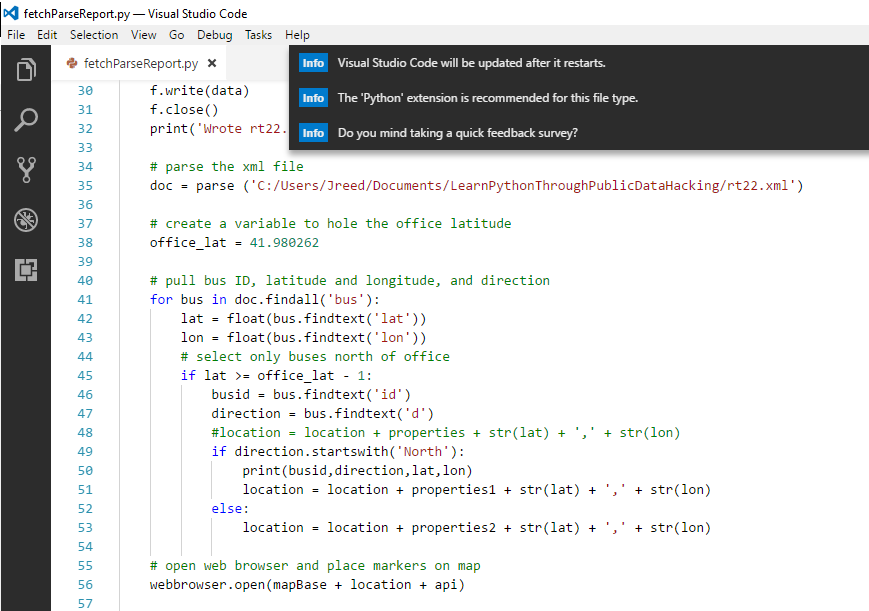The height and width of the screenshot is (611, 869).
Task: Open the Go menu
Action: tap(177, 35)
